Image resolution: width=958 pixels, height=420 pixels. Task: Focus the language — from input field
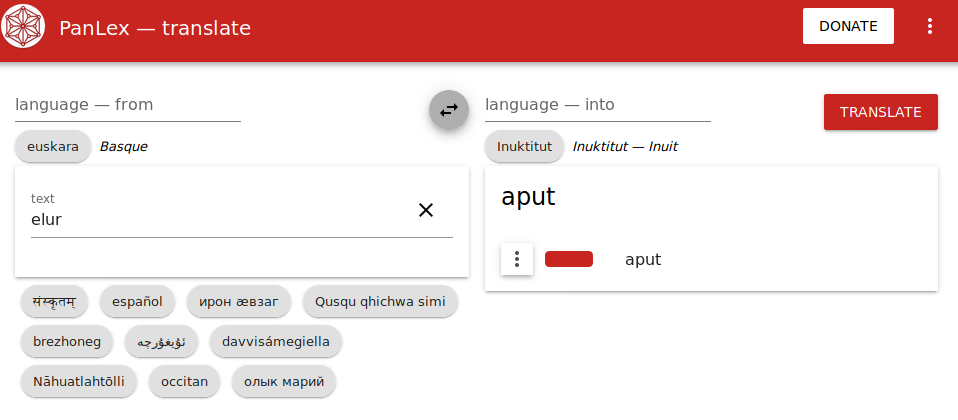(x=128, y=105)
